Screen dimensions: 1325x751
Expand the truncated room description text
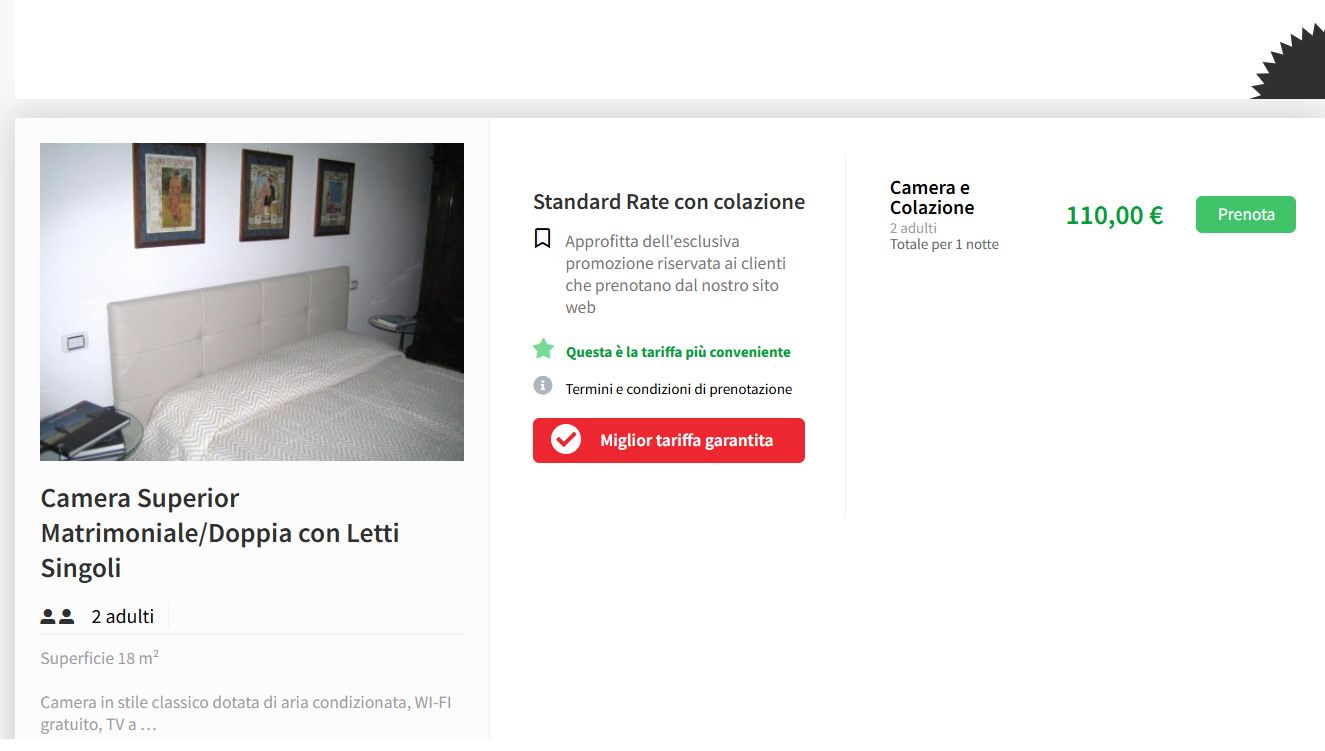(246, 713)
